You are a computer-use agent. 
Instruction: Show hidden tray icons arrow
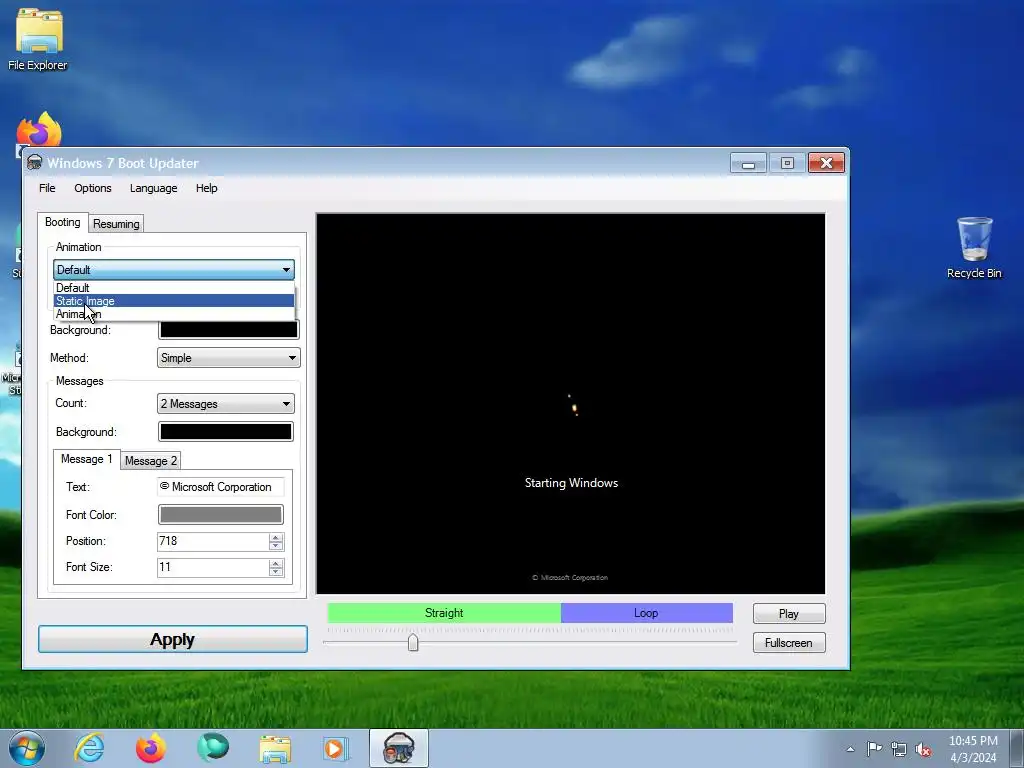coord(850,749)
